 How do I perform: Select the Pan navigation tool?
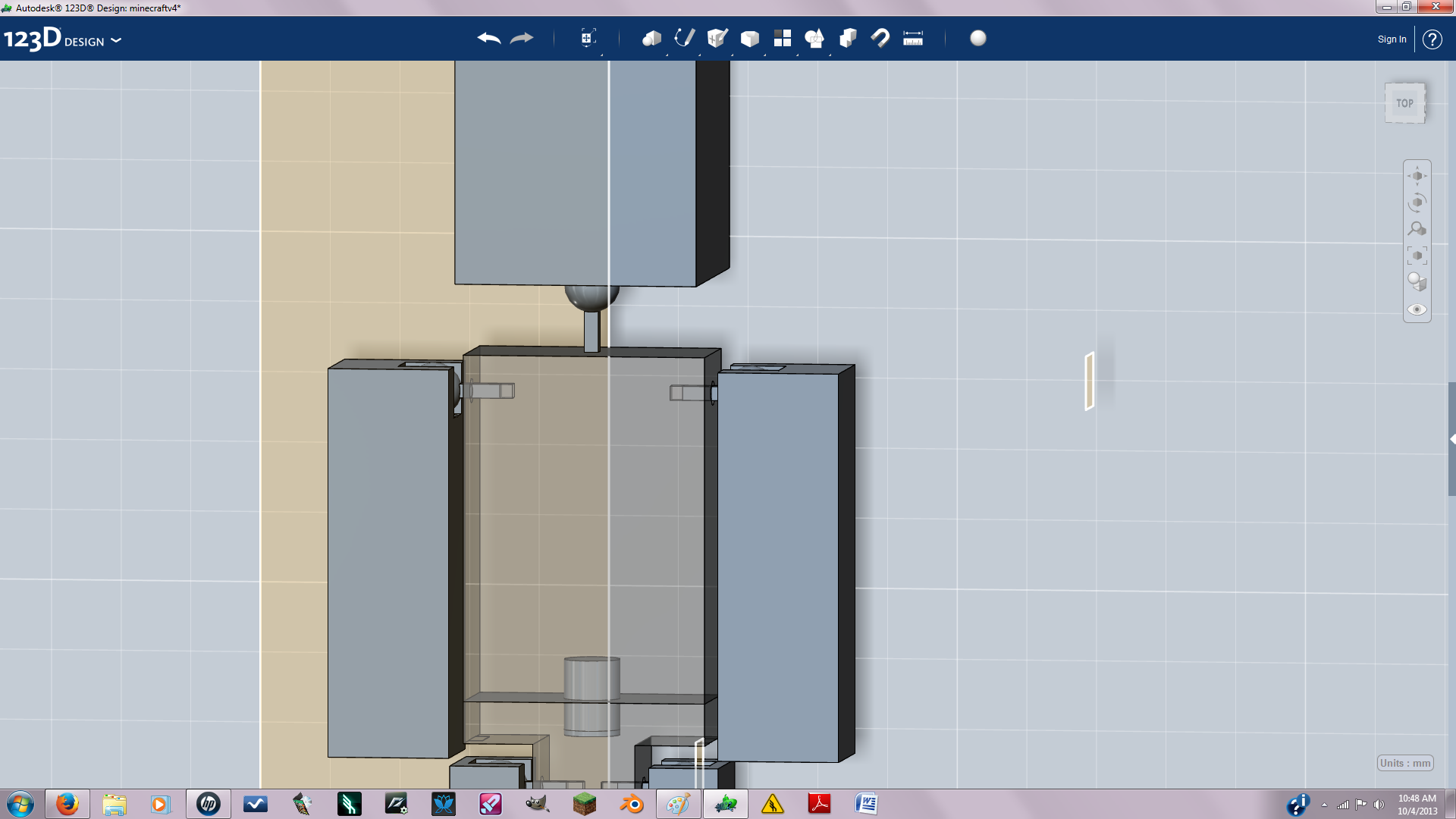(1417, 176)
